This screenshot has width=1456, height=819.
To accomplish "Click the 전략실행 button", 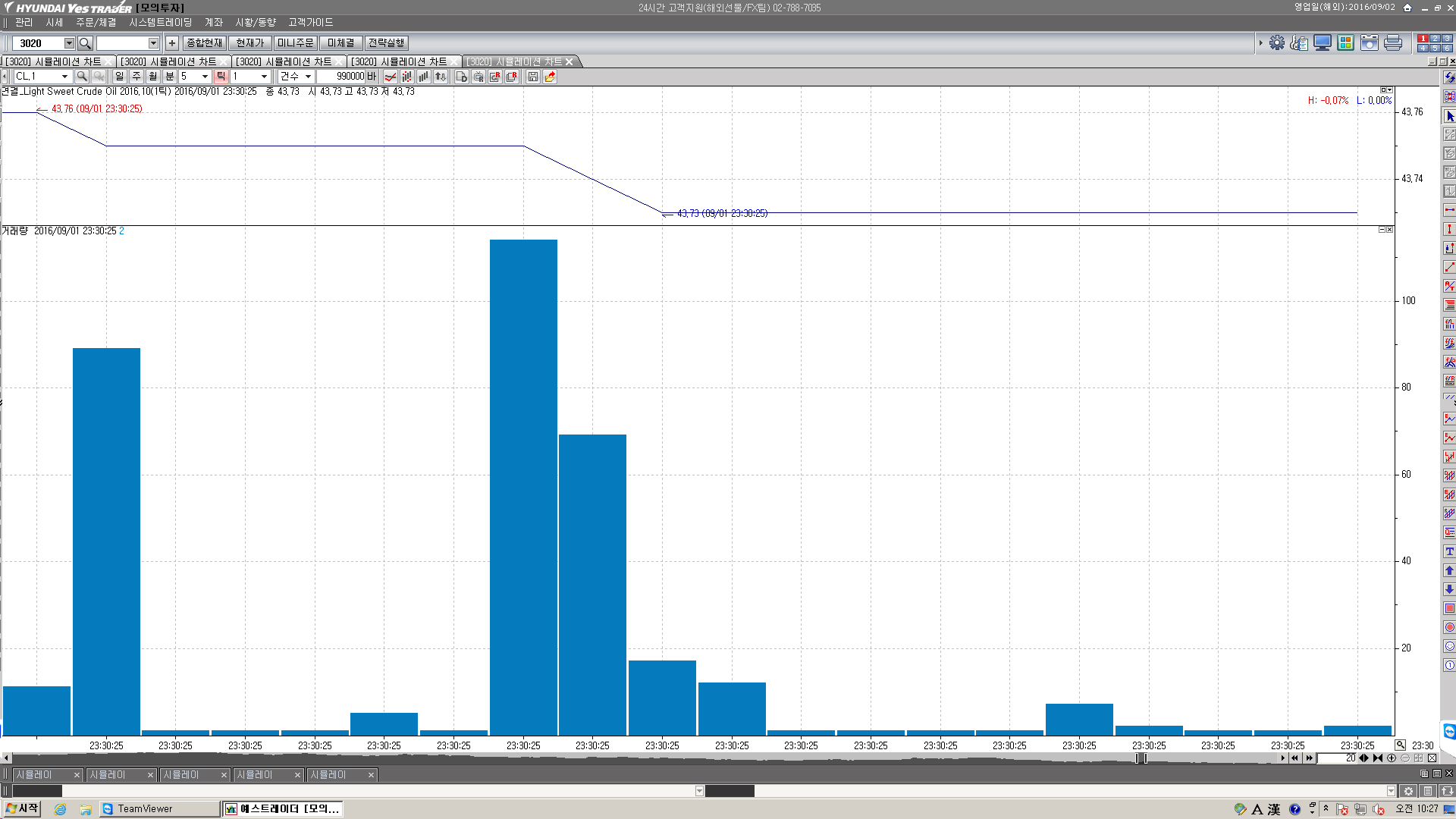I will click(386, 43).
